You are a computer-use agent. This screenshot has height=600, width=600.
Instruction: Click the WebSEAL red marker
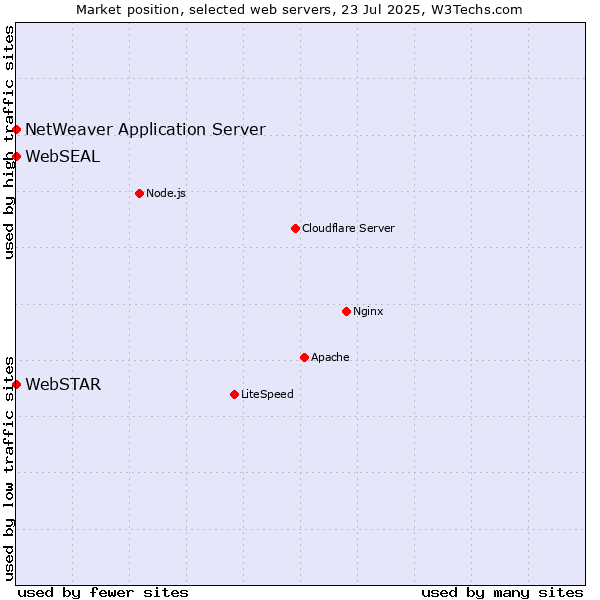16,157
